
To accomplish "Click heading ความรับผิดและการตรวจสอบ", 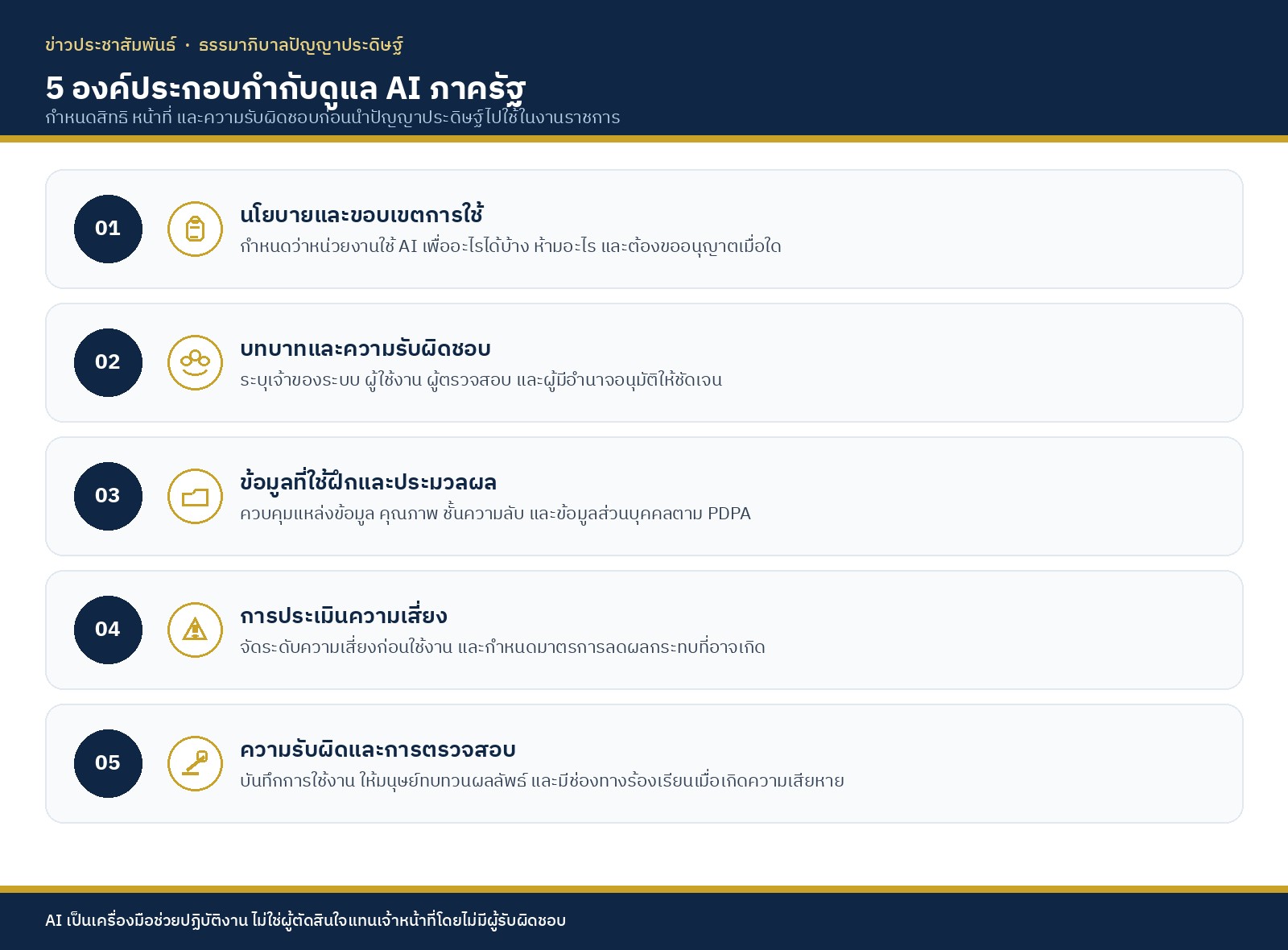I will pos(378,750).
